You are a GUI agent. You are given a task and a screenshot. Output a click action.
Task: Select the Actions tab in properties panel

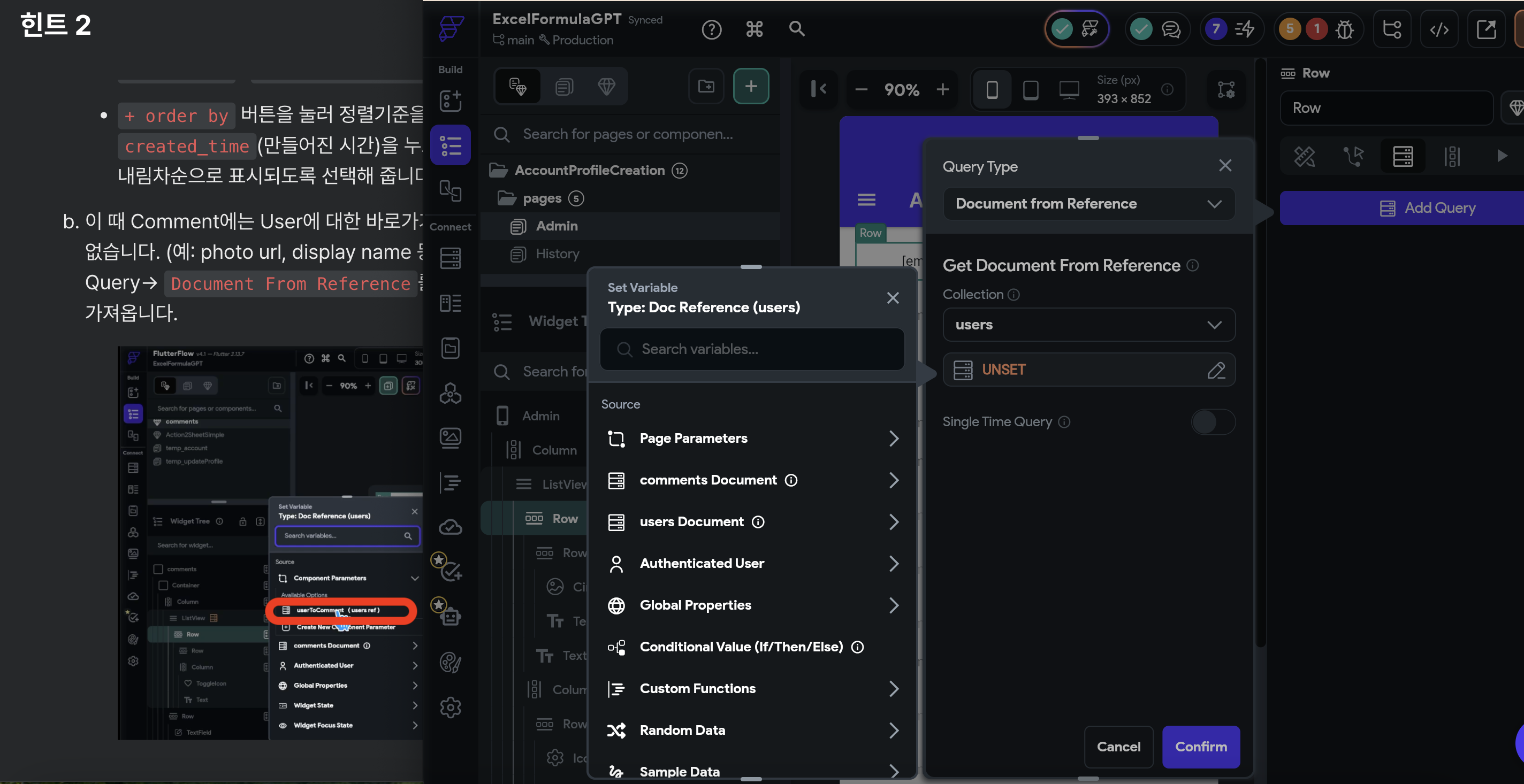[1354, 157]
